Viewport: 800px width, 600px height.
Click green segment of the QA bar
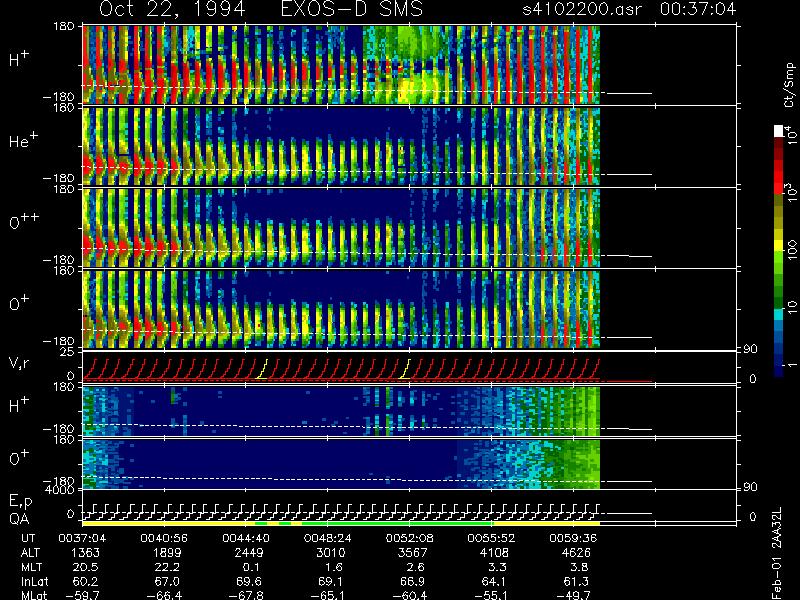pyautogui.click(x=397, y=523)
